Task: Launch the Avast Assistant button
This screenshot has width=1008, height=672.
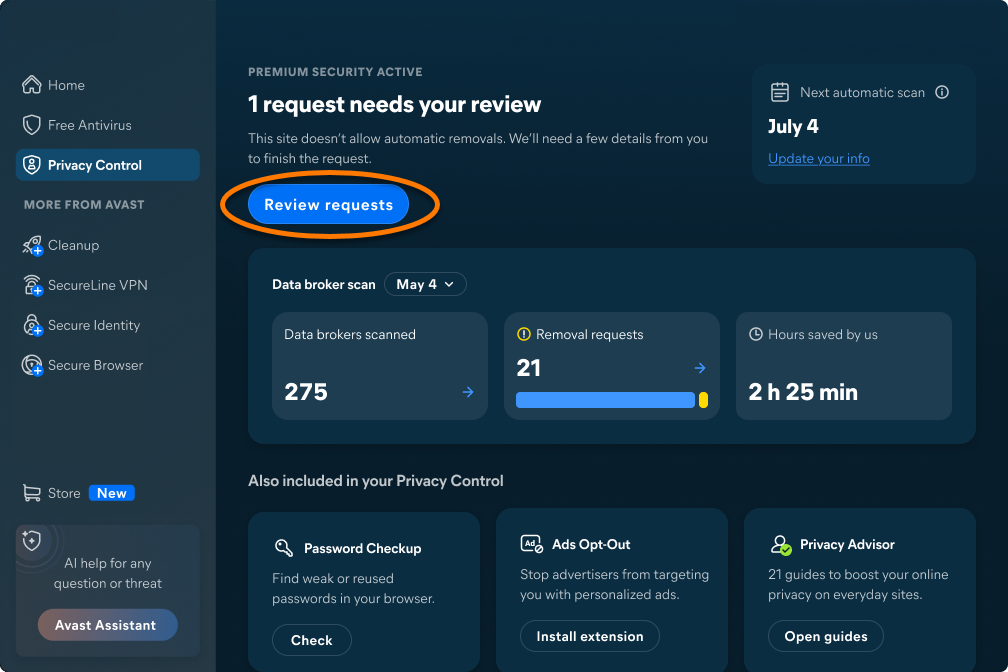Action: pyautogui.click(x=107, y=625)
